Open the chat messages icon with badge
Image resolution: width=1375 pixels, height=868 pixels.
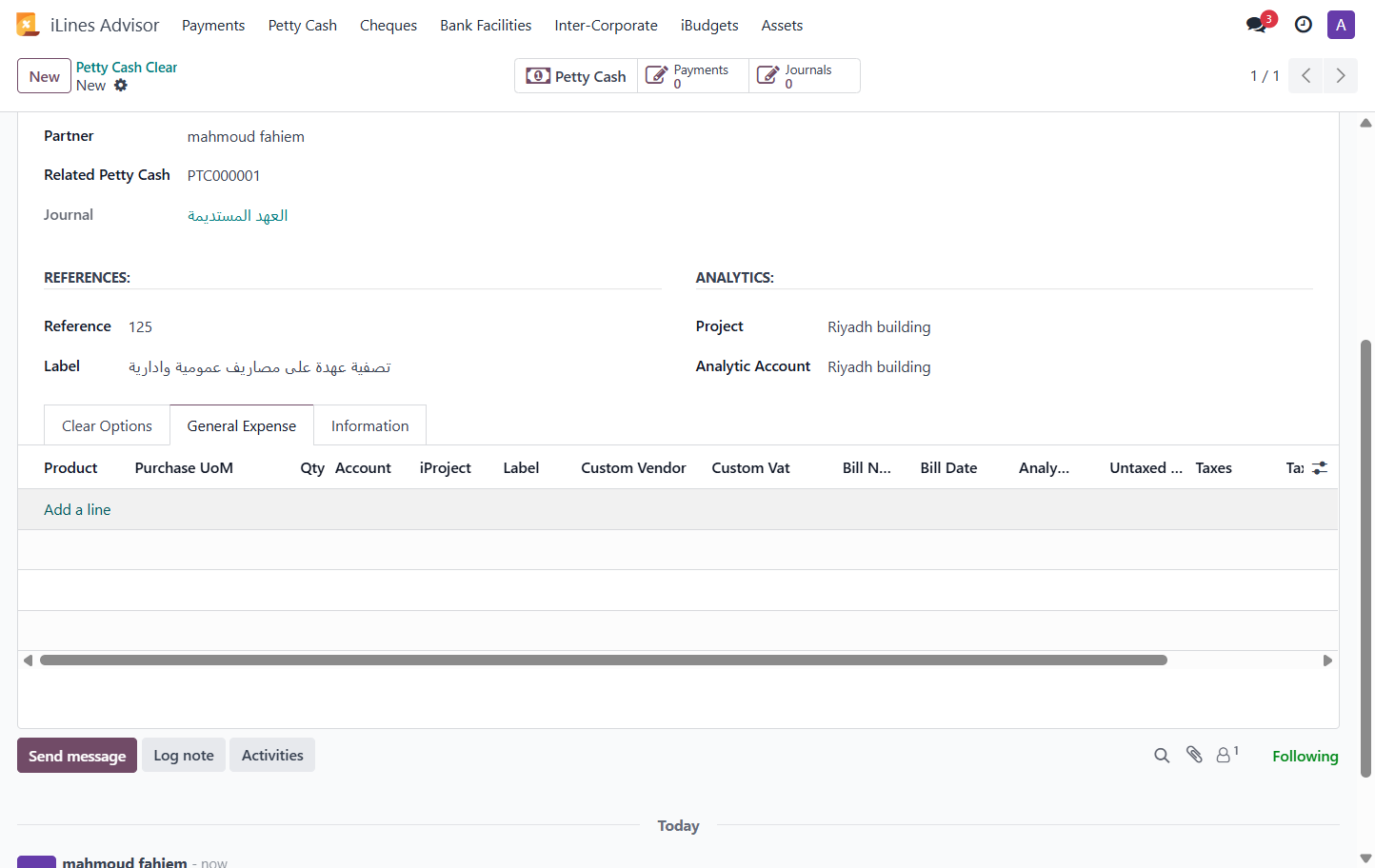tap(1260, 24)
